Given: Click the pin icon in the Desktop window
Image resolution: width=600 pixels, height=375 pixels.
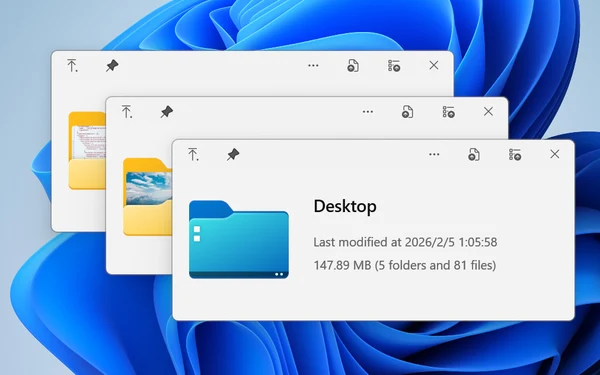Looking at the screenshot, I should [x=233, y=155].
